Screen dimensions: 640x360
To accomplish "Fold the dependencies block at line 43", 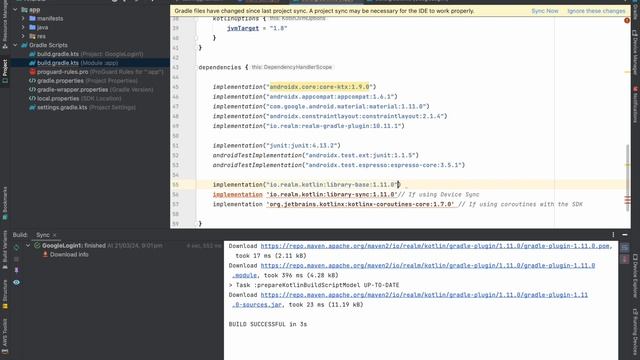I will coord(196,67).
